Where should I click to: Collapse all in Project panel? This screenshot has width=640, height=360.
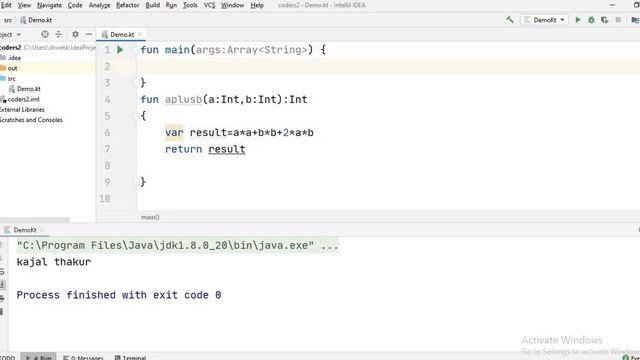pyautogui.click(x=58, y=34)
